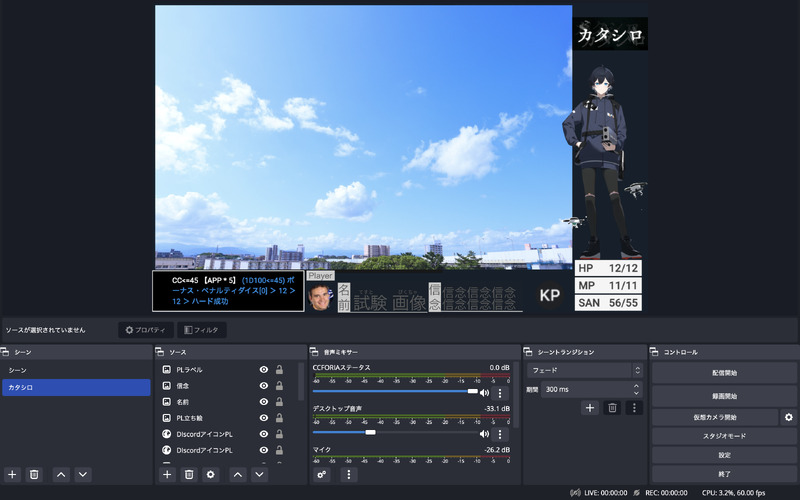800x500 pixels.
Task: Add a new source in the ソース panel
Action: [167, 474]
